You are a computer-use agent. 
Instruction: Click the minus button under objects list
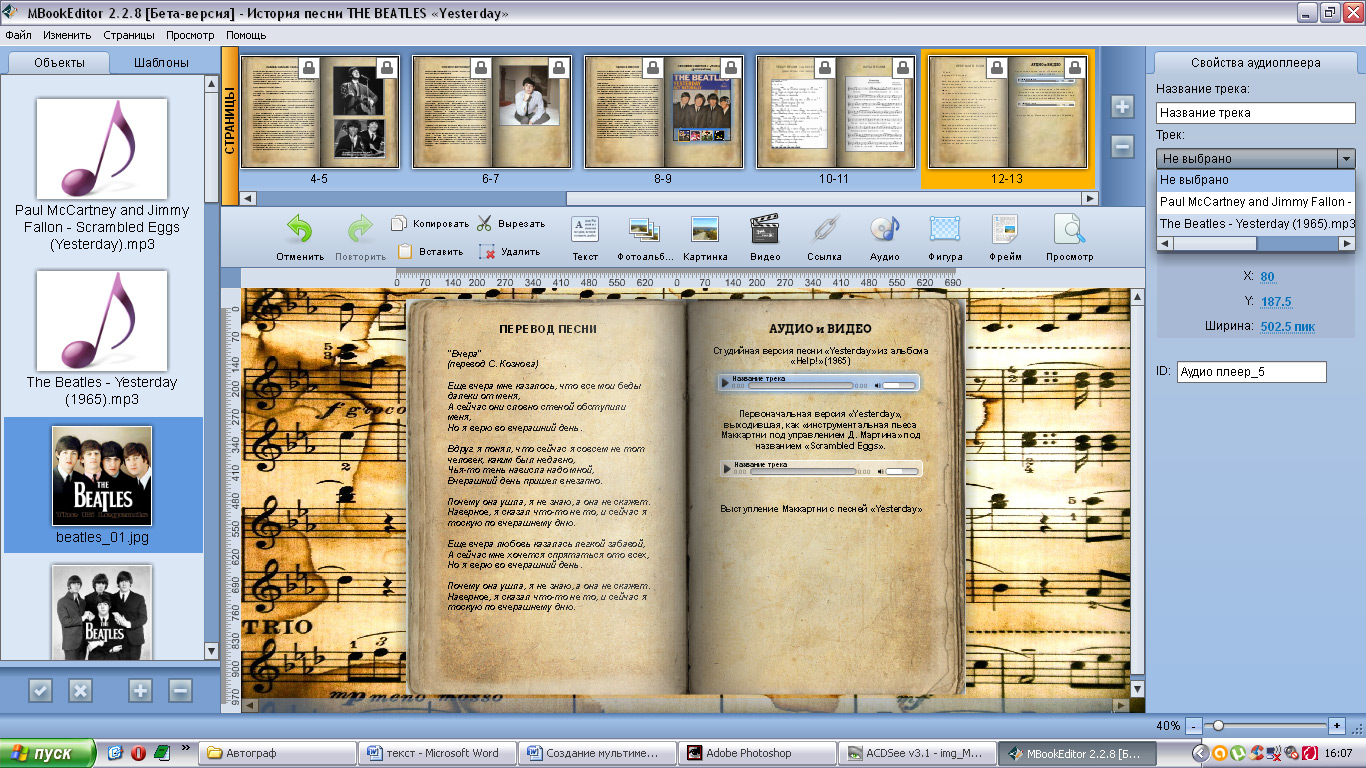pyautogui.click(x=180, y=690)
